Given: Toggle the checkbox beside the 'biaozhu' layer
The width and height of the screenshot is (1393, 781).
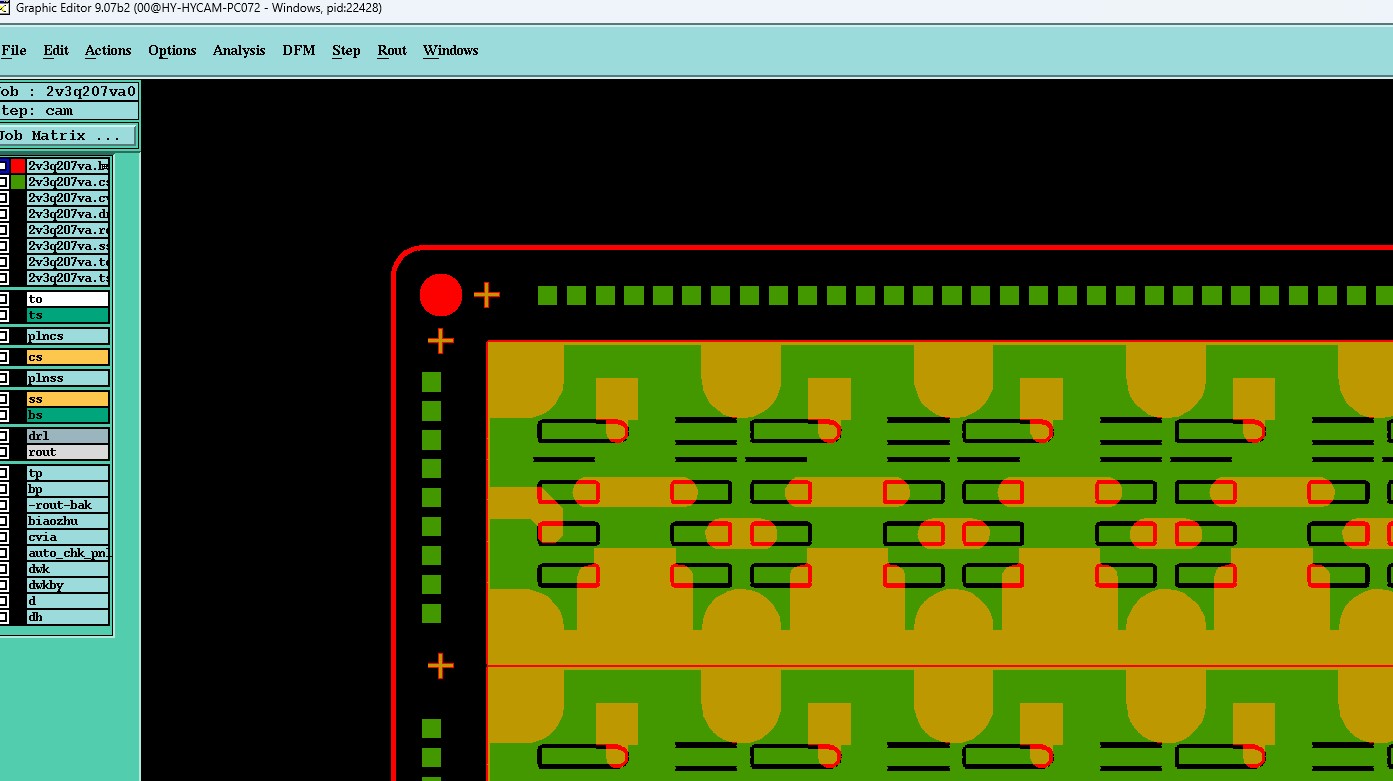Looking at the screenshot, I should click(x=4, y=521).
